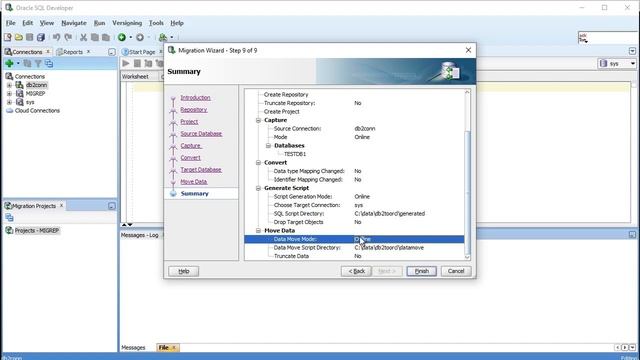
Task: Apply a filter with the funnel icon
Action: click(38, 64)
